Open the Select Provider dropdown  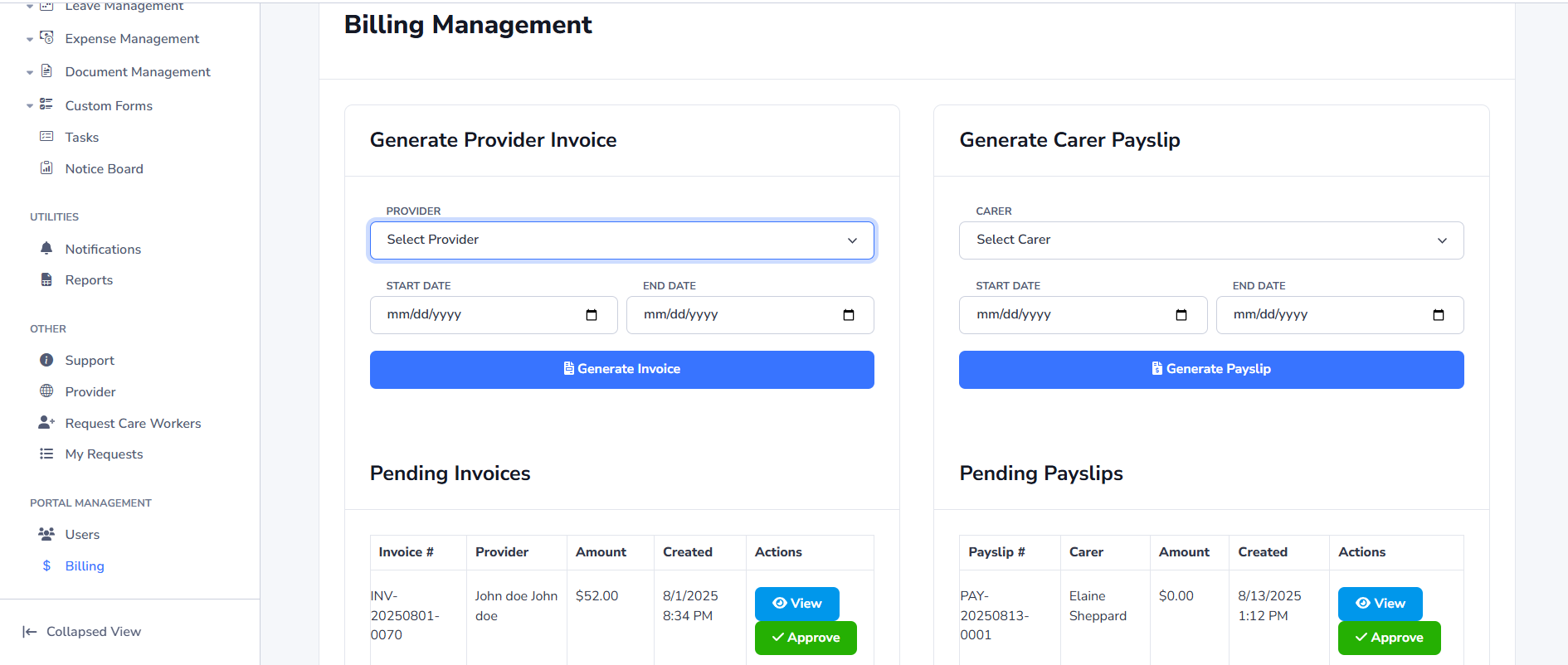[621, 240]
